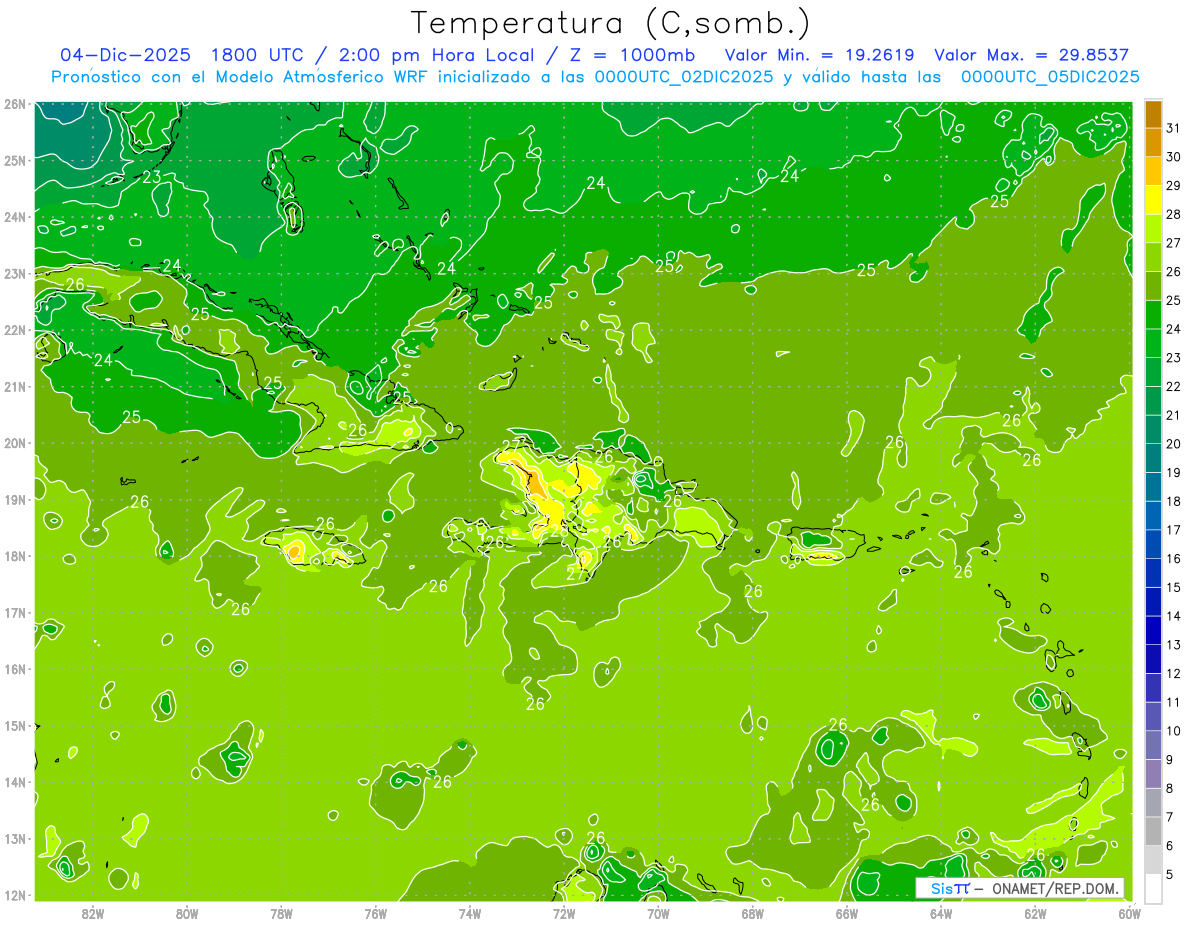Click the "68W" longitude axis label
The width and height of the screenshot is (1200, 927).
click(753, 913)
